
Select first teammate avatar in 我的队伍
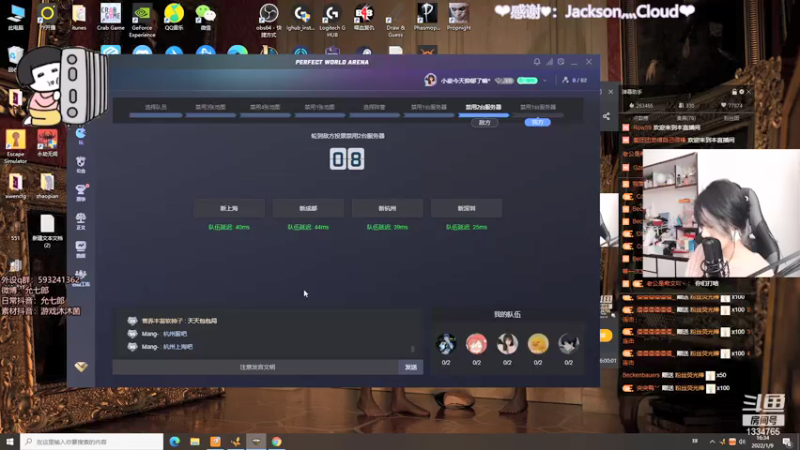coord(446,344)
